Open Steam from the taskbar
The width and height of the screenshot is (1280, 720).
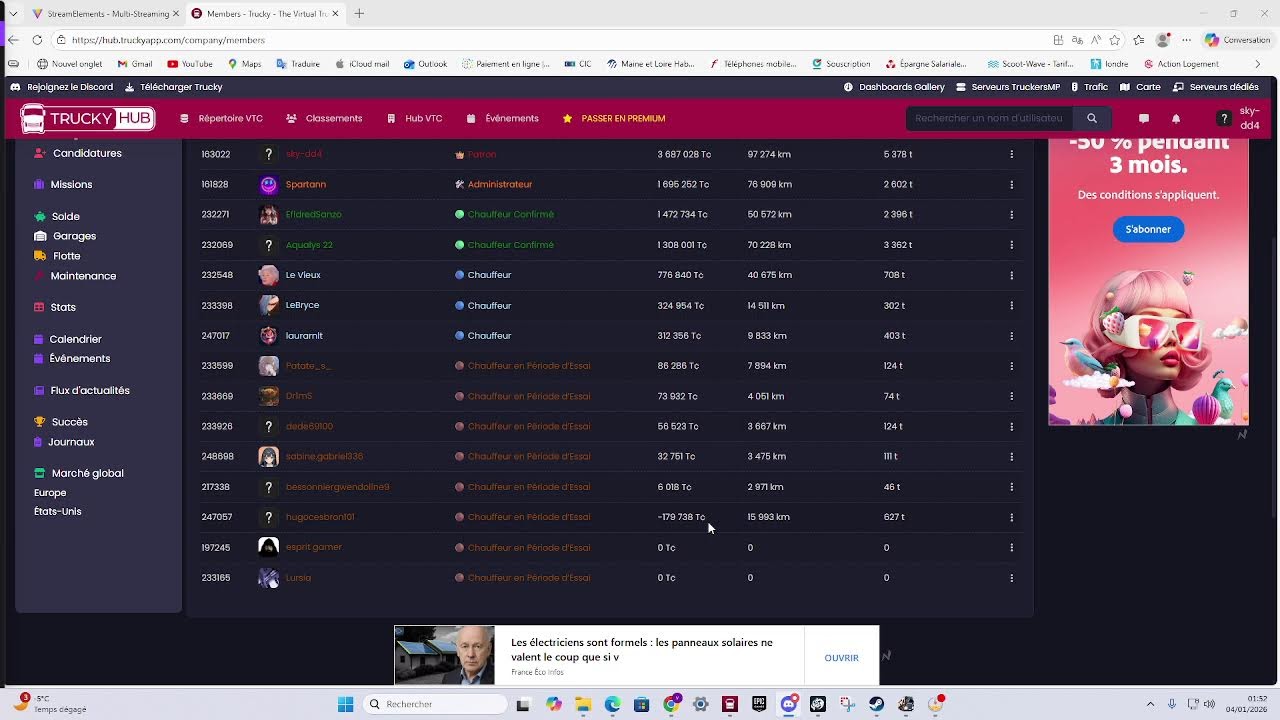coord(876,704)
